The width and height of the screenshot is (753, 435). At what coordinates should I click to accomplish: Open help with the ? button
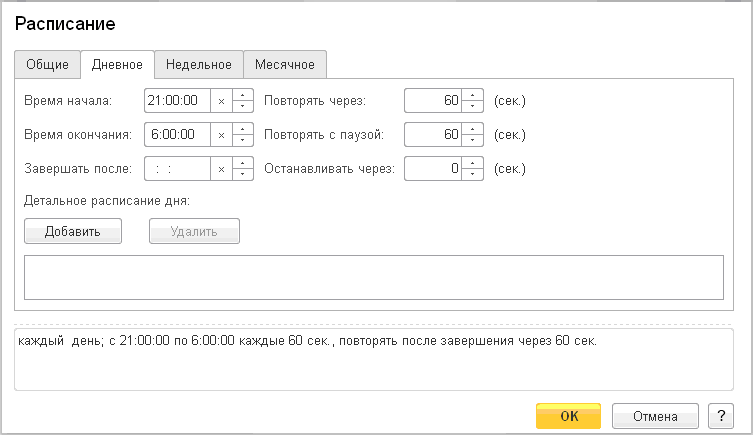pyautogui.click(x=720, y=416)
